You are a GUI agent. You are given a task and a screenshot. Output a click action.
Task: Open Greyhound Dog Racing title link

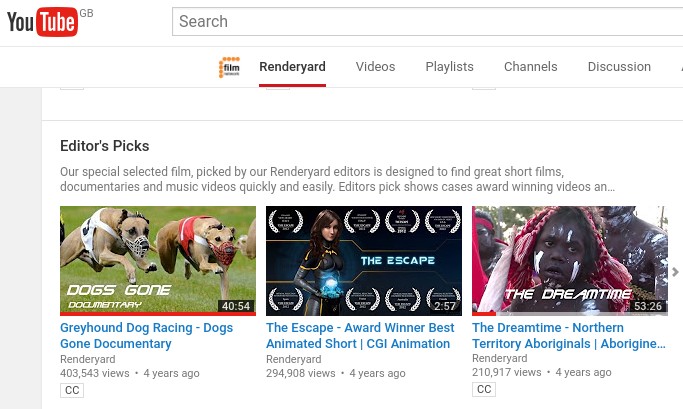[x=146, y=335]
